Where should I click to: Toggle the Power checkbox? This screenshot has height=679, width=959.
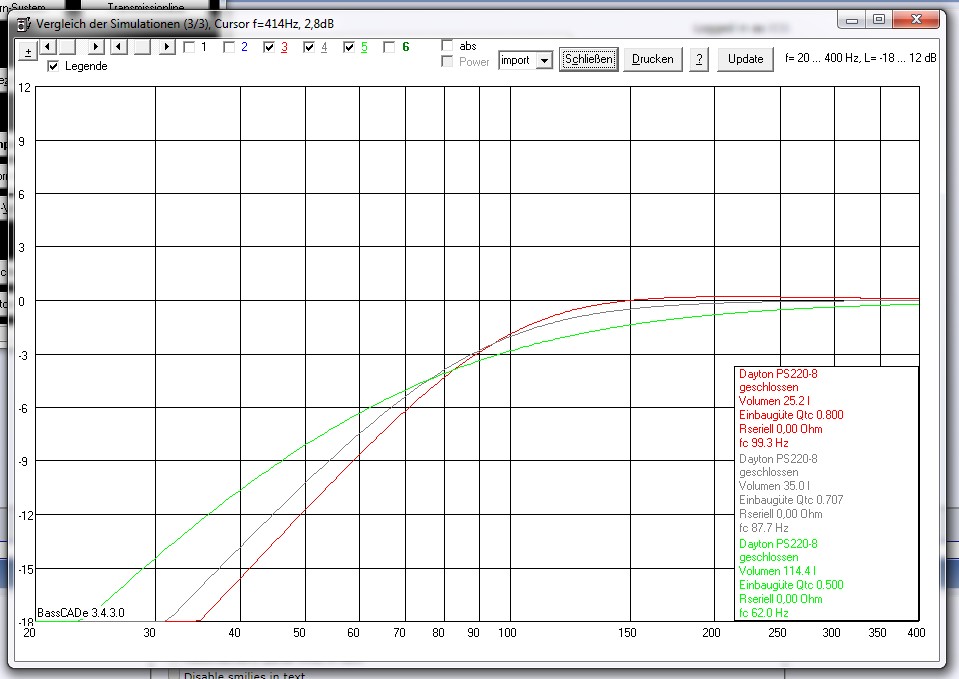point(448,61)
